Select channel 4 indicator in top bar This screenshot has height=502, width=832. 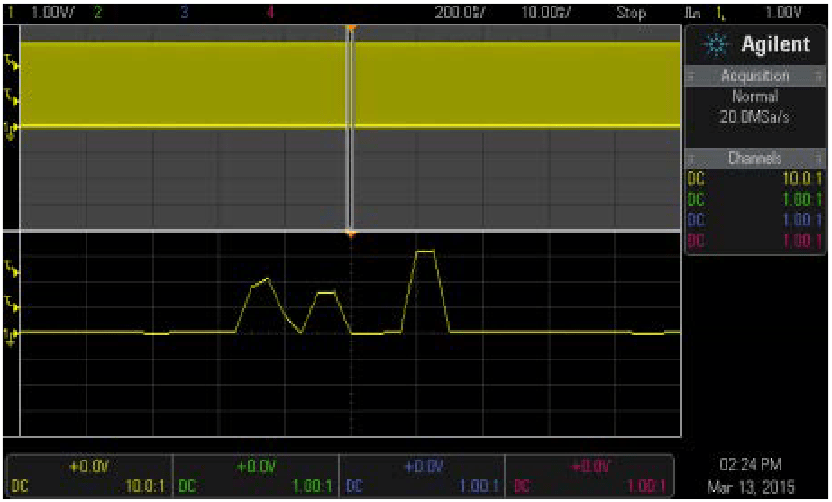(x=271, y=13)
